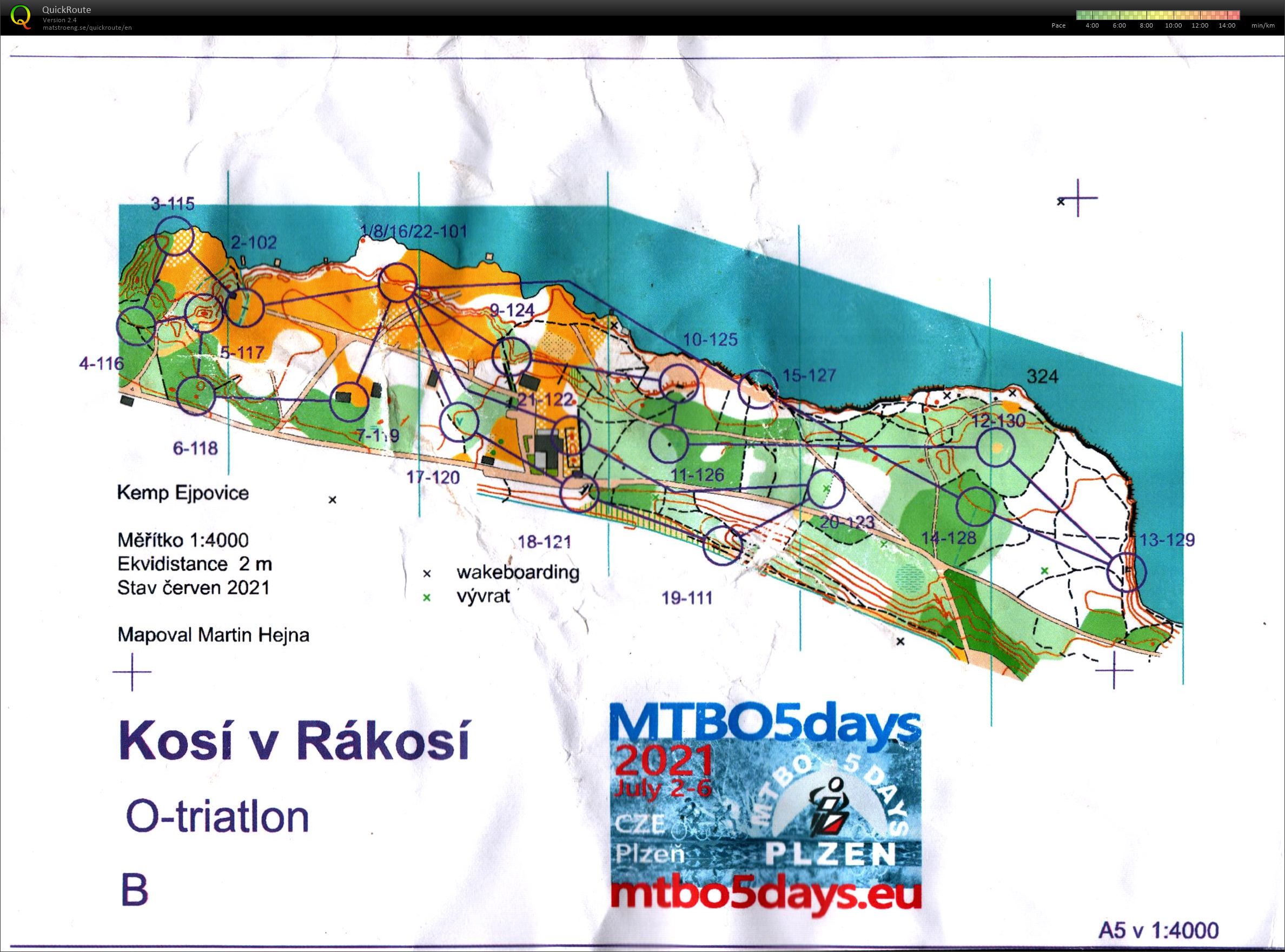Click the Mapoval Martin Hejna credit
The width and height of the screenshot is (1285, 952).
coord(213,635)
